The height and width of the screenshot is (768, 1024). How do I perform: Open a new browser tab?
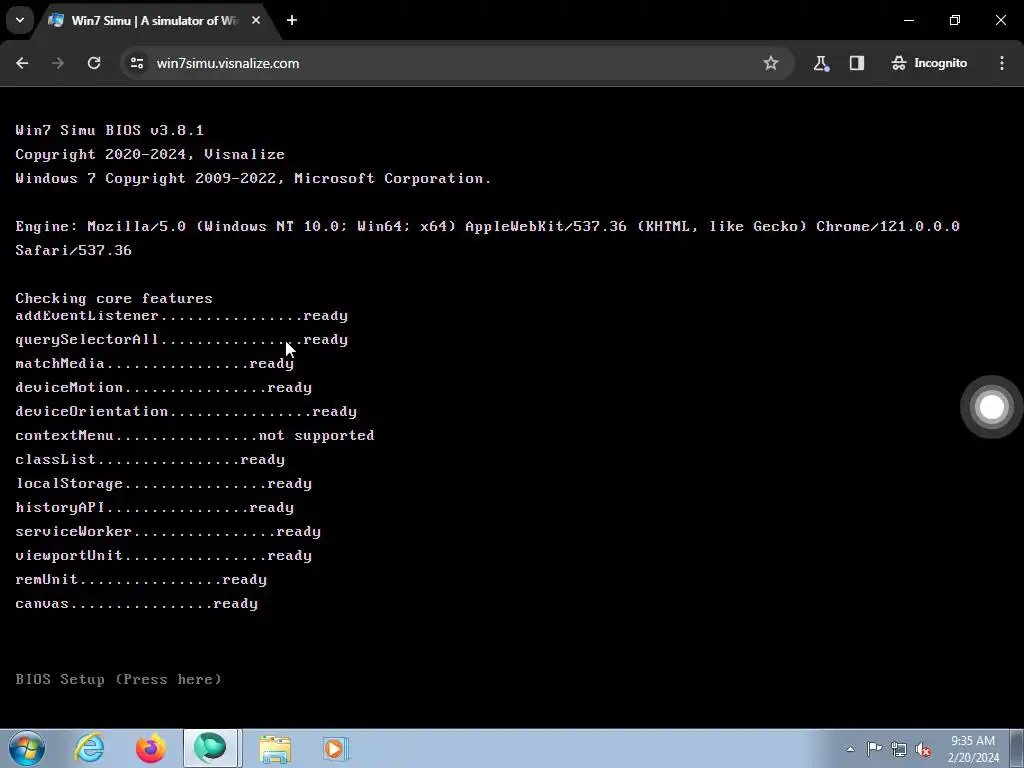tap(292, 21)
